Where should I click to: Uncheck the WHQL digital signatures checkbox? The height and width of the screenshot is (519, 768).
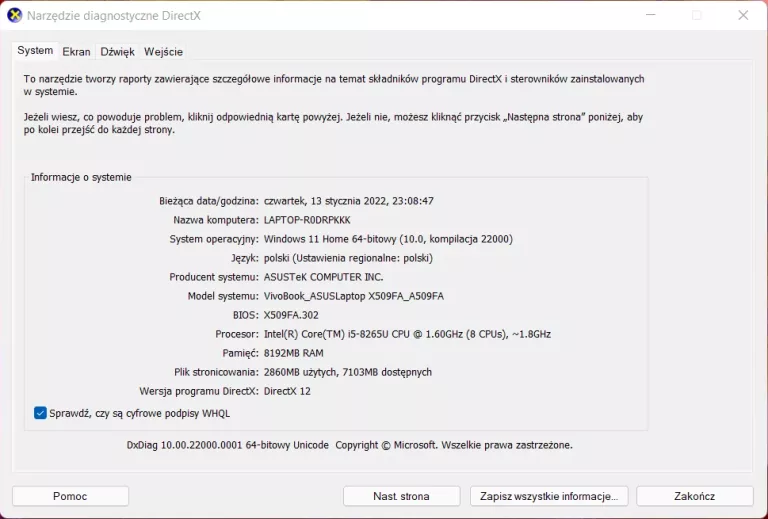pyautogui.click(x=40, y=413)
